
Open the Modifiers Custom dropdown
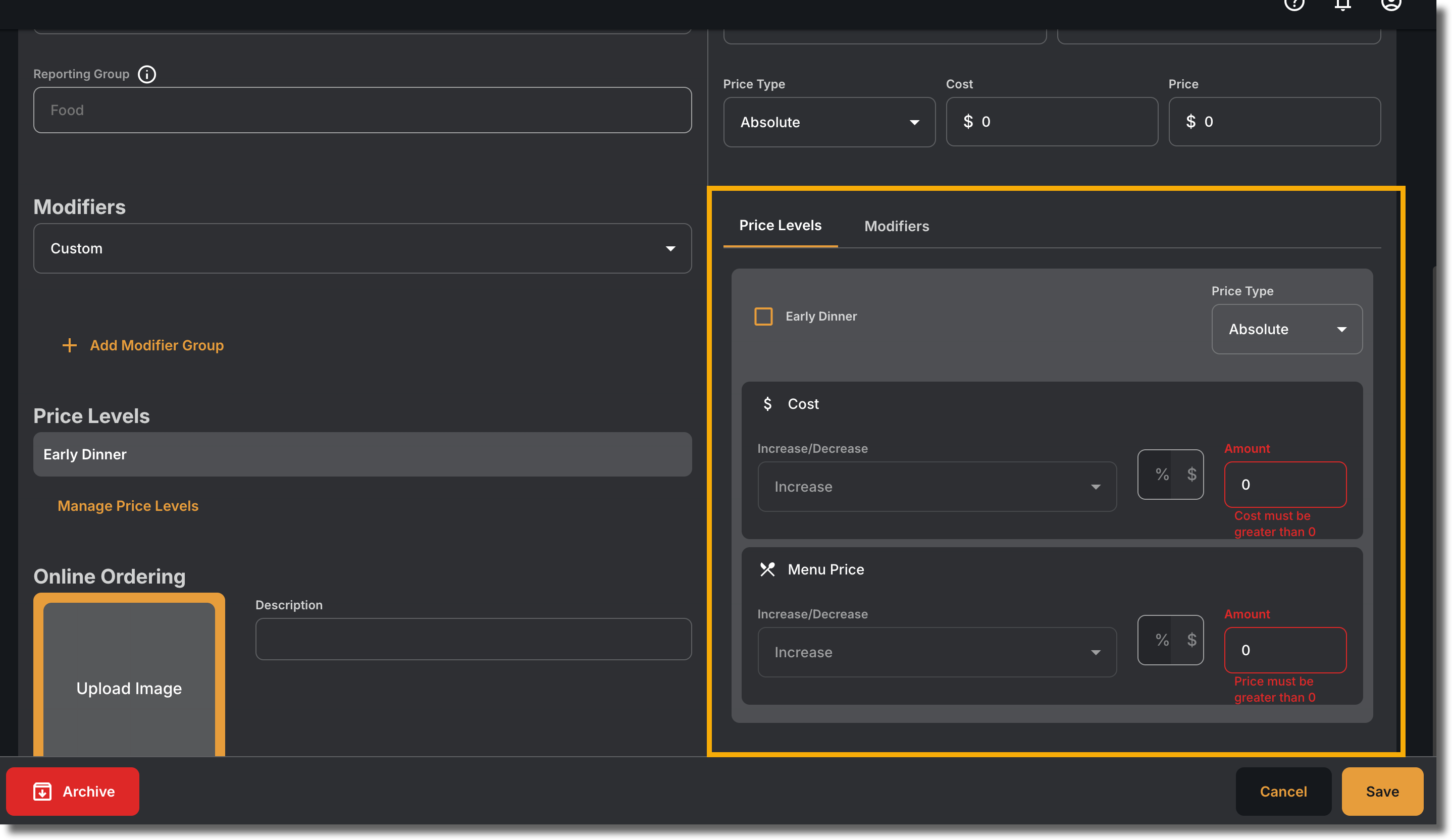(362, 248)
